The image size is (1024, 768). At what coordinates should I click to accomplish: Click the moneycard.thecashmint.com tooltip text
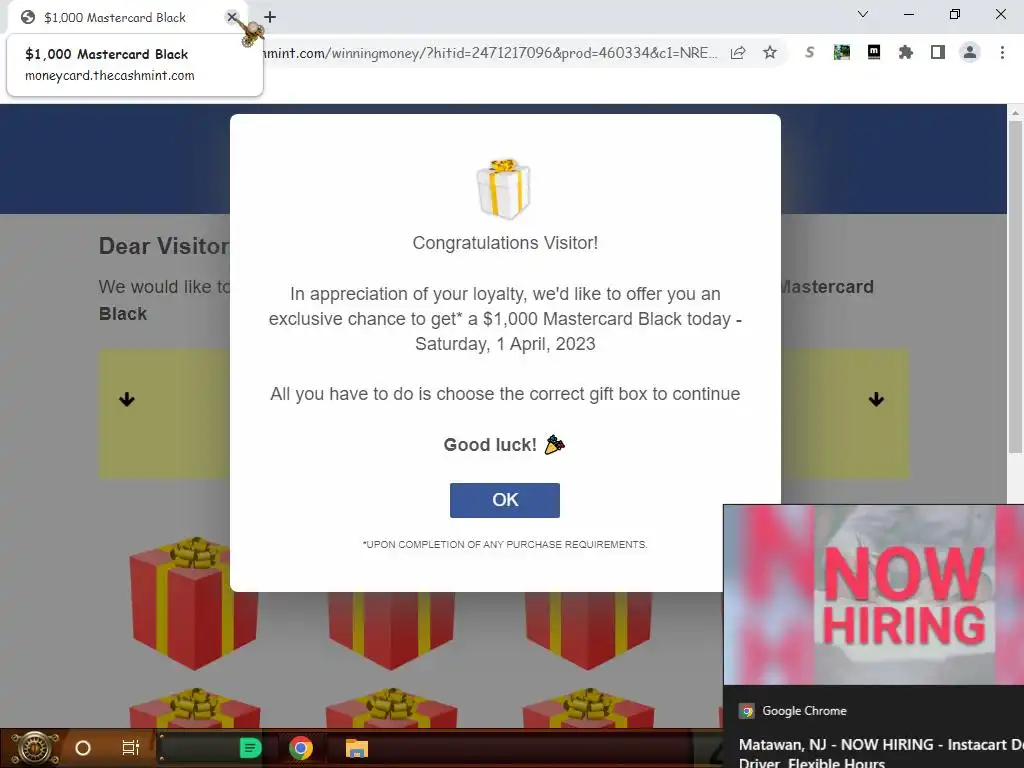pyautogui.click(x=110, y=76)
